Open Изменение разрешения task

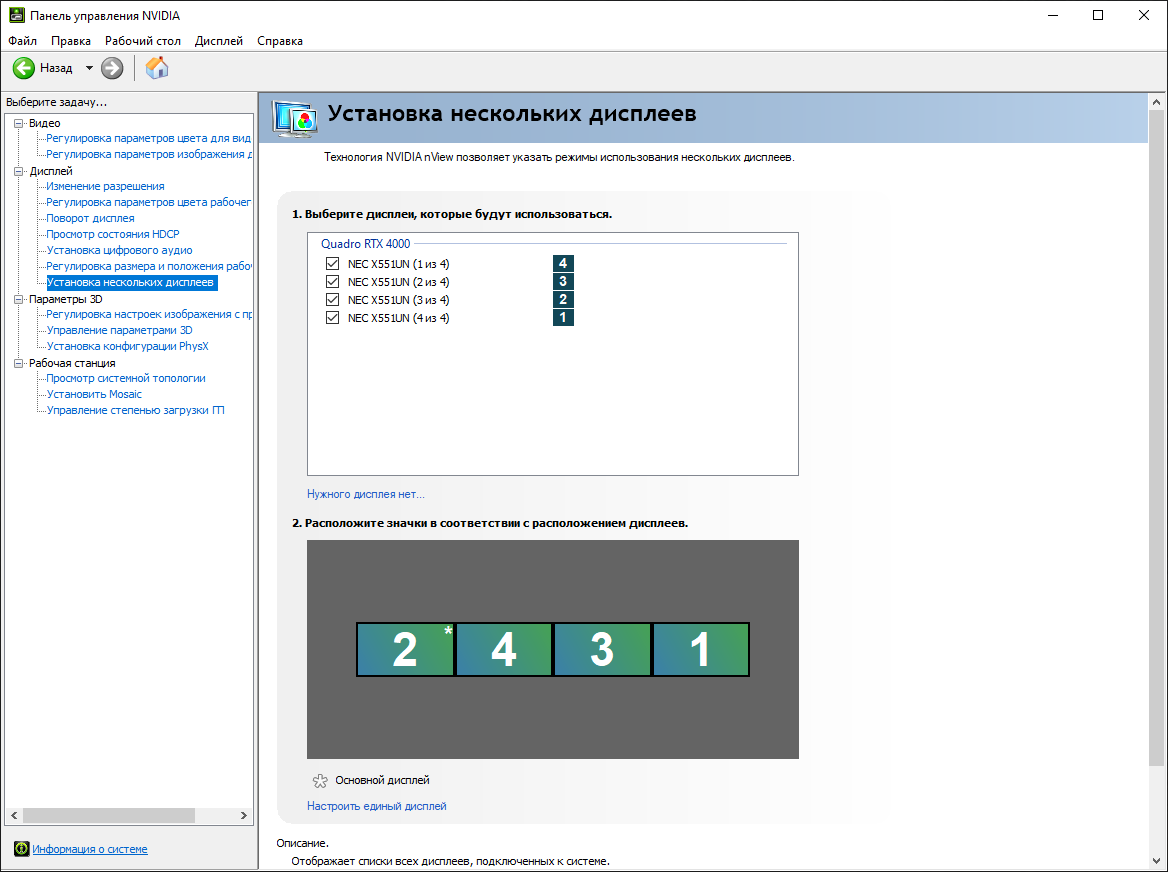click(105, 186)
